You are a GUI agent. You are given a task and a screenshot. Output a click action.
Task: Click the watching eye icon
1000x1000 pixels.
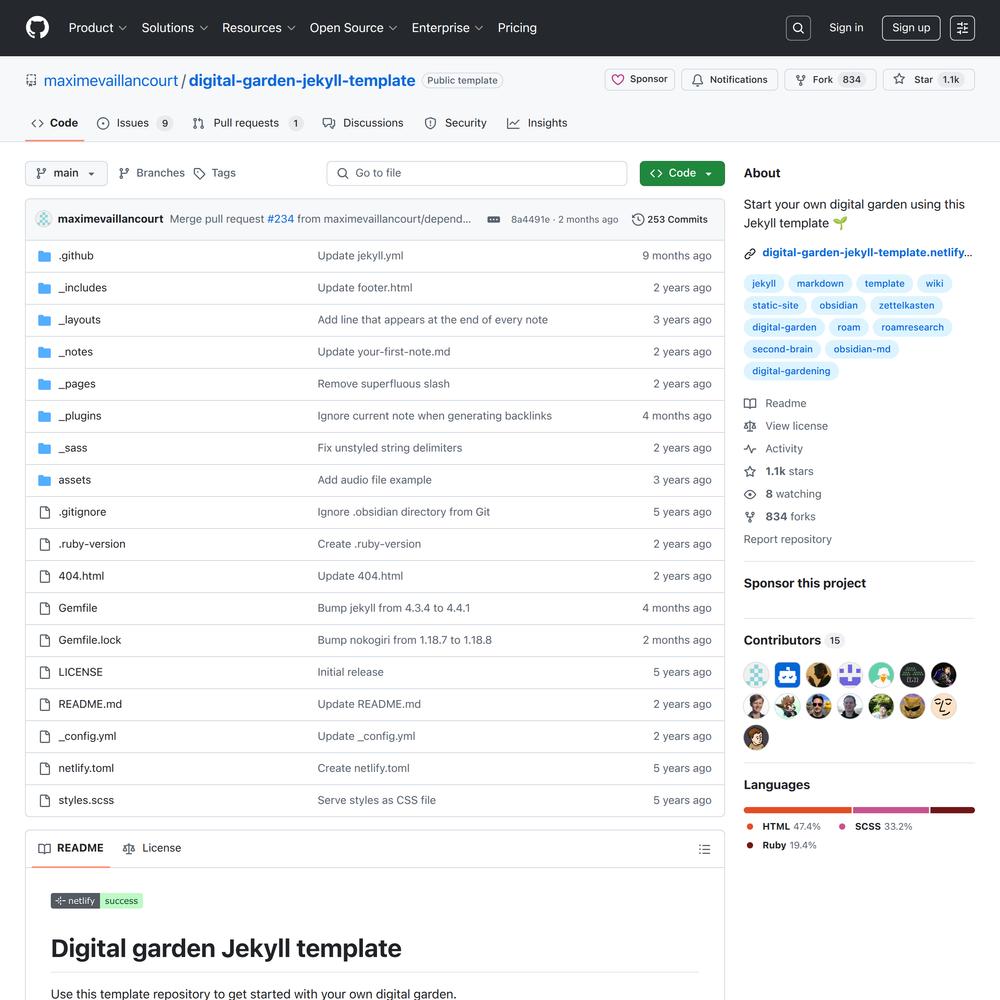click(x=750, y=494)
